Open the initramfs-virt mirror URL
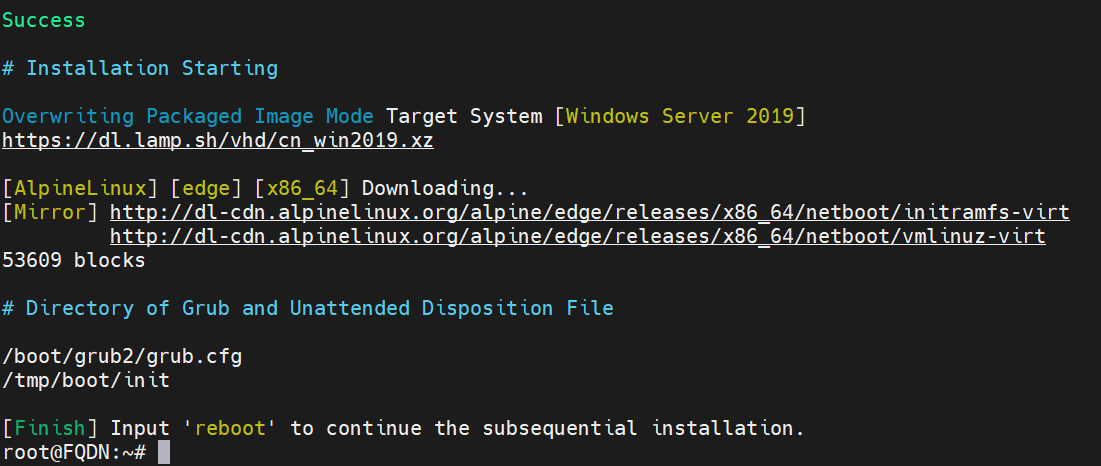The height and width of the screenshot is (466, 1101). pos(589,212)
